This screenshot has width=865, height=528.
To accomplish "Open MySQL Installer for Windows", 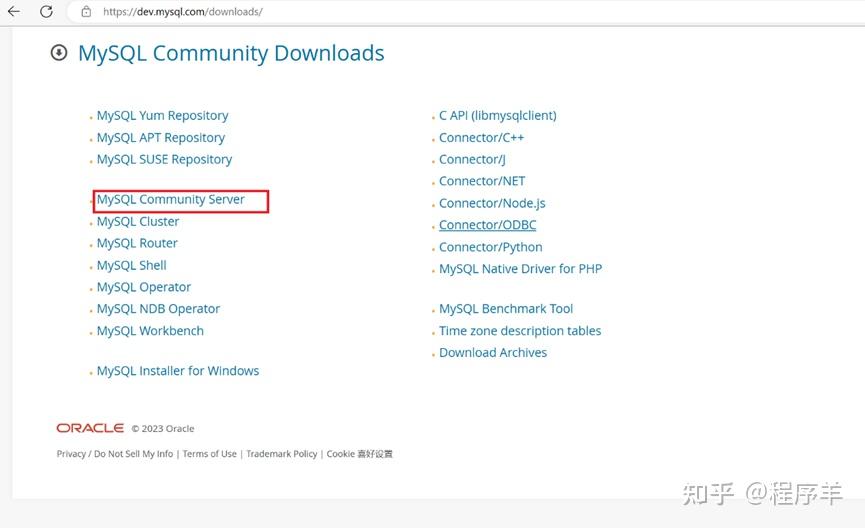I will (178, 371).
